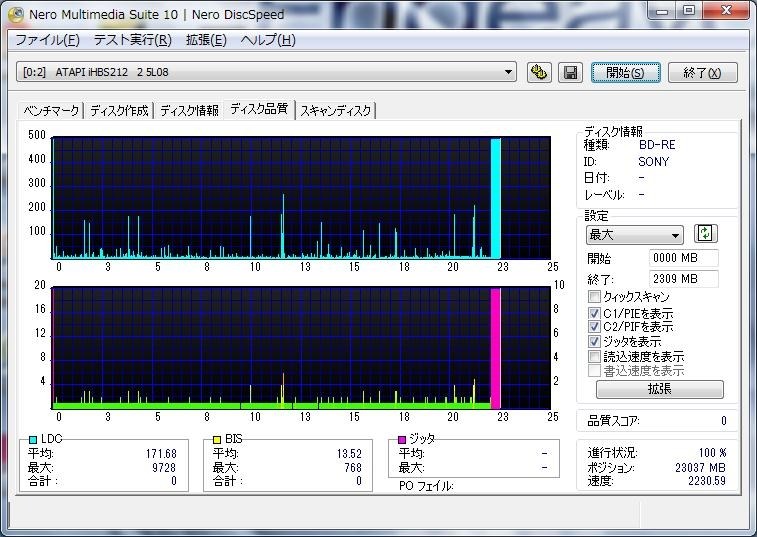The height and width of the screenshot is (537, 757).
Task: Click the cyan LDC legend swatch
Action: tap(33, 439)
